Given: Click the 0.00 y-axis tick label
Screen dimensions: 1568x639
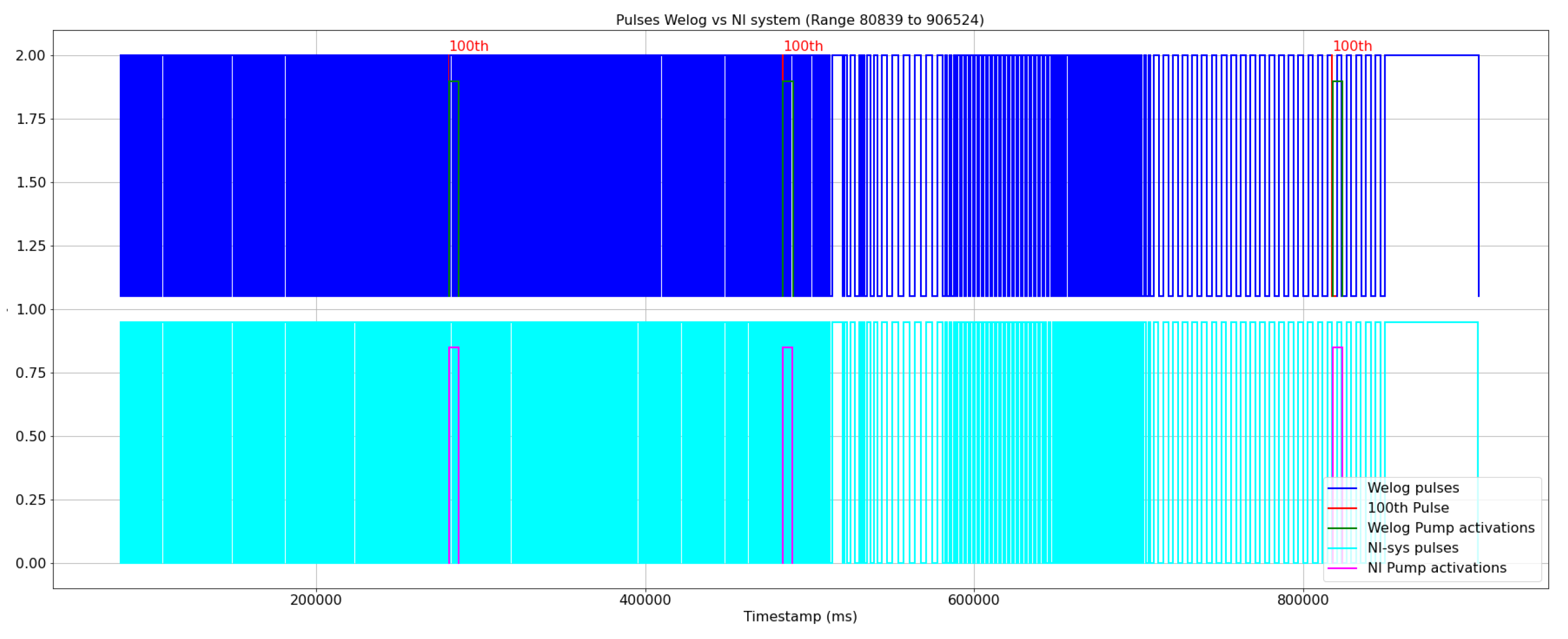Looking at the screenshot, I should (30, 564).
